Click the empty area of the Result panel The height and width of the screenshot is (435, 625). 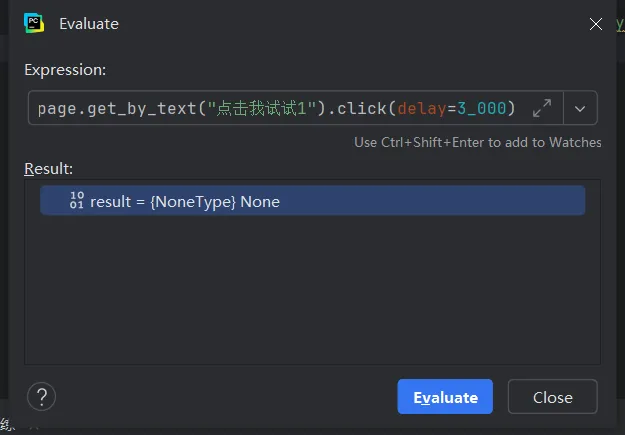(312, 289)
